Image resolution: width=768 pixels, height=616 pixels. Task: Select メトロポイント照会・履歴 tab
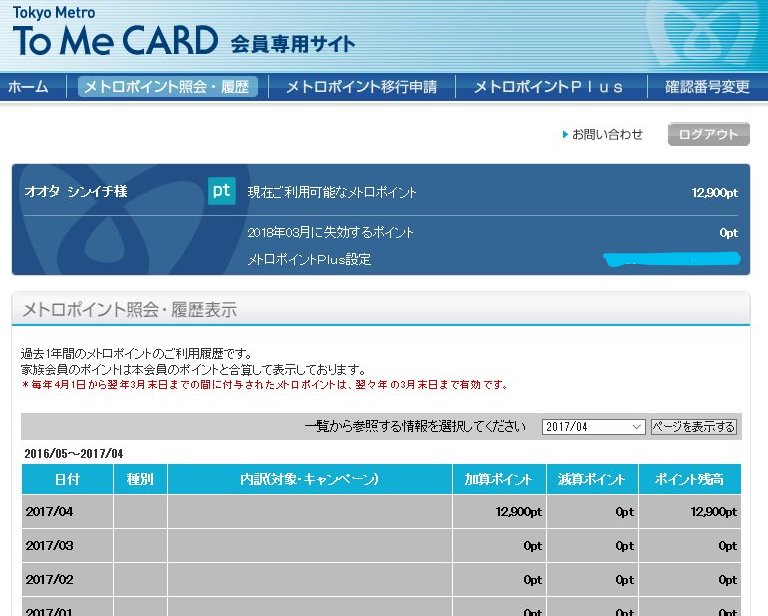click(x=168, y=87)
